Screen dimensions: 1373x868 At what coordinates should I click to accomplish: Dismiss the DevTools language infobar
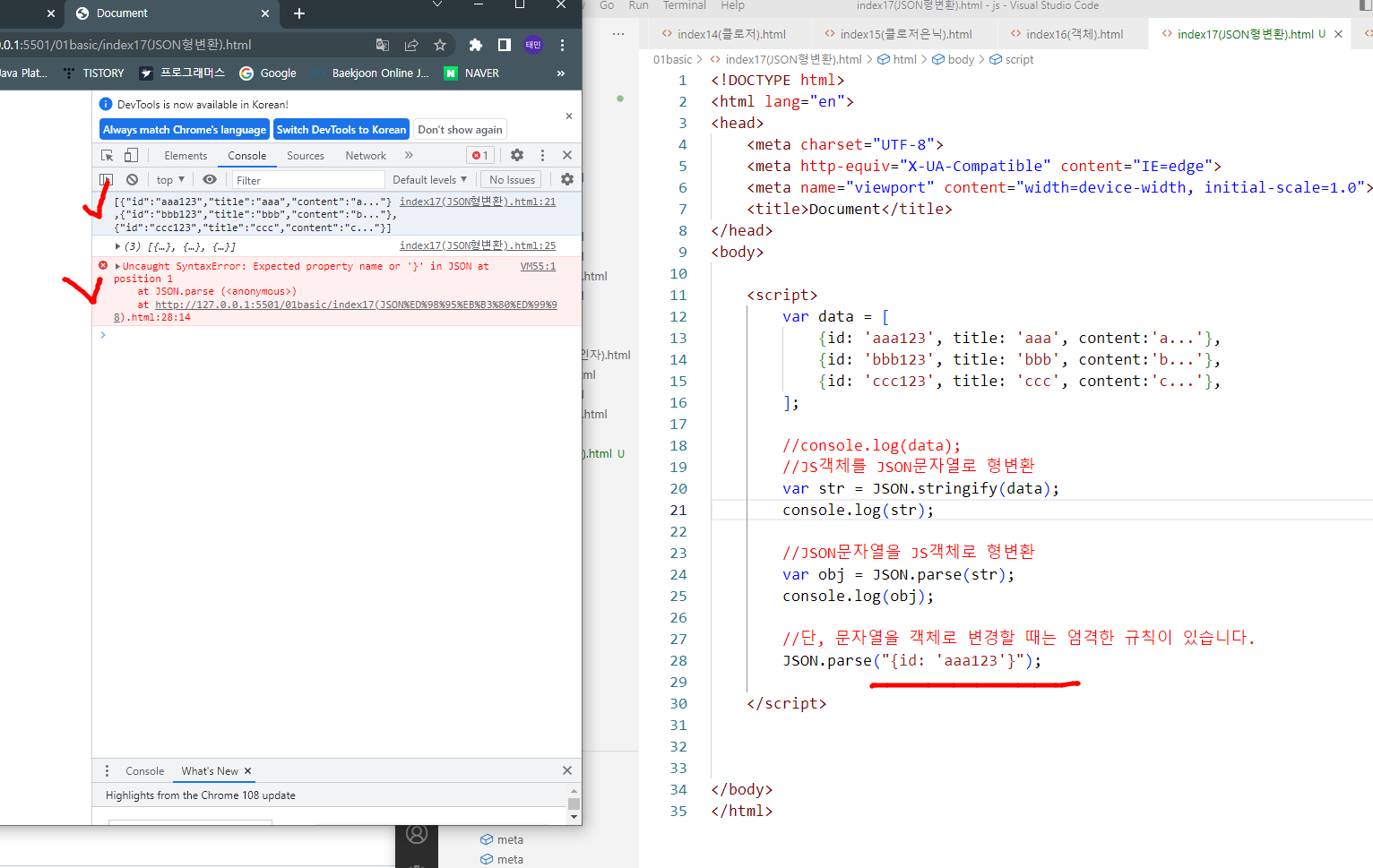tap(569, 116)
